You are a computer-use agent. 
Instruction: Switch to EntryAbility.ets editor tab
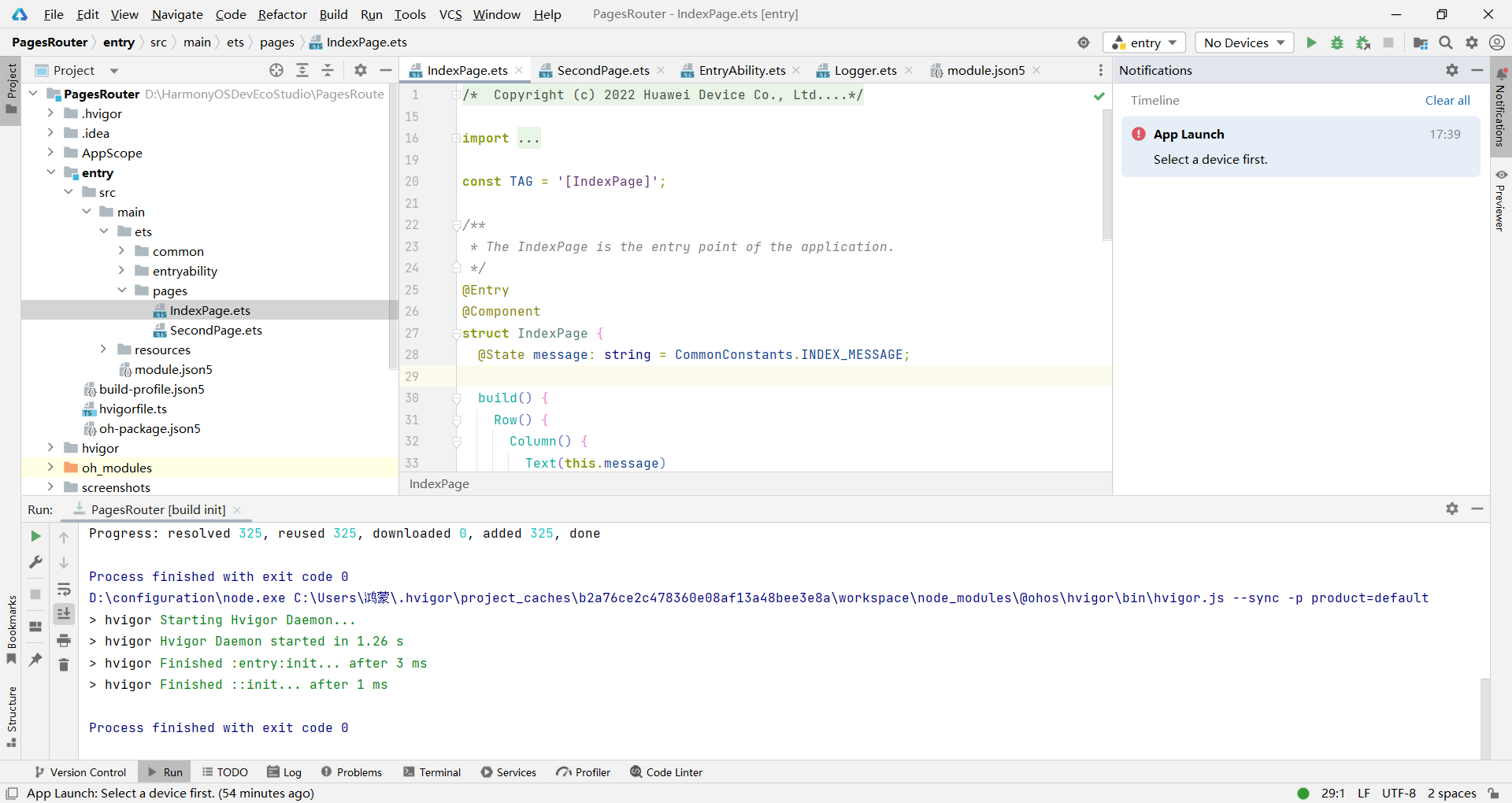tap(742, 70)
